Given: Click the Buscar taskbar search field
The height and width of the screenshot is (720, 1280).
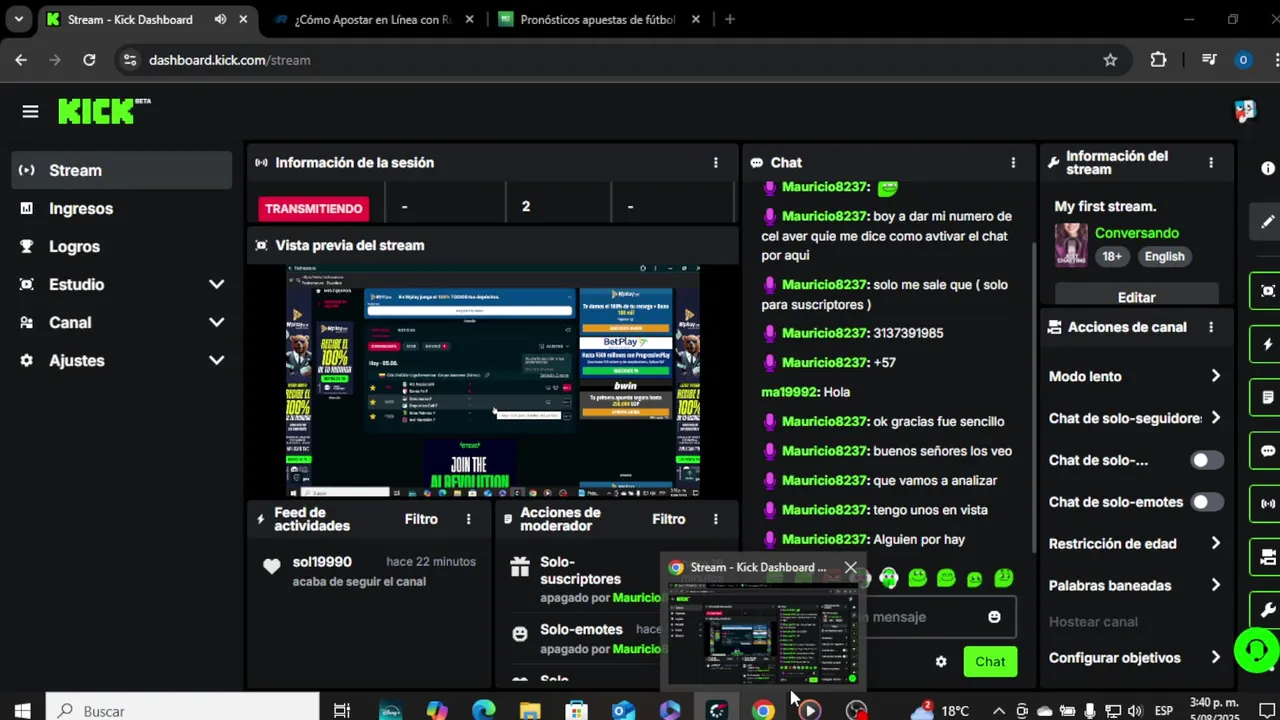Looking at the screenshot, I should [x=182, y=709].
